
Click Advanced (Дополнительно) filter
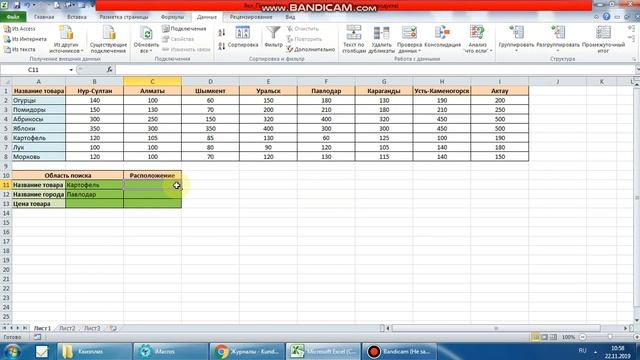pos(311,49)
